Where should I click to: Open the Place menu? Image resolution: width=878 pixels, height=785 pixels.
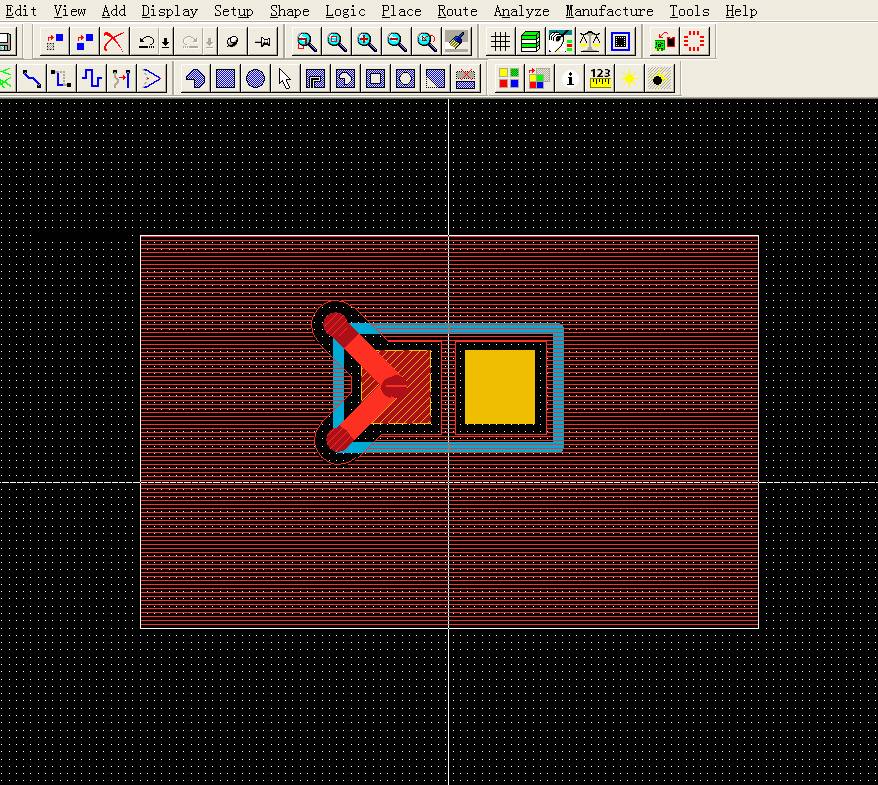[401, 11]
